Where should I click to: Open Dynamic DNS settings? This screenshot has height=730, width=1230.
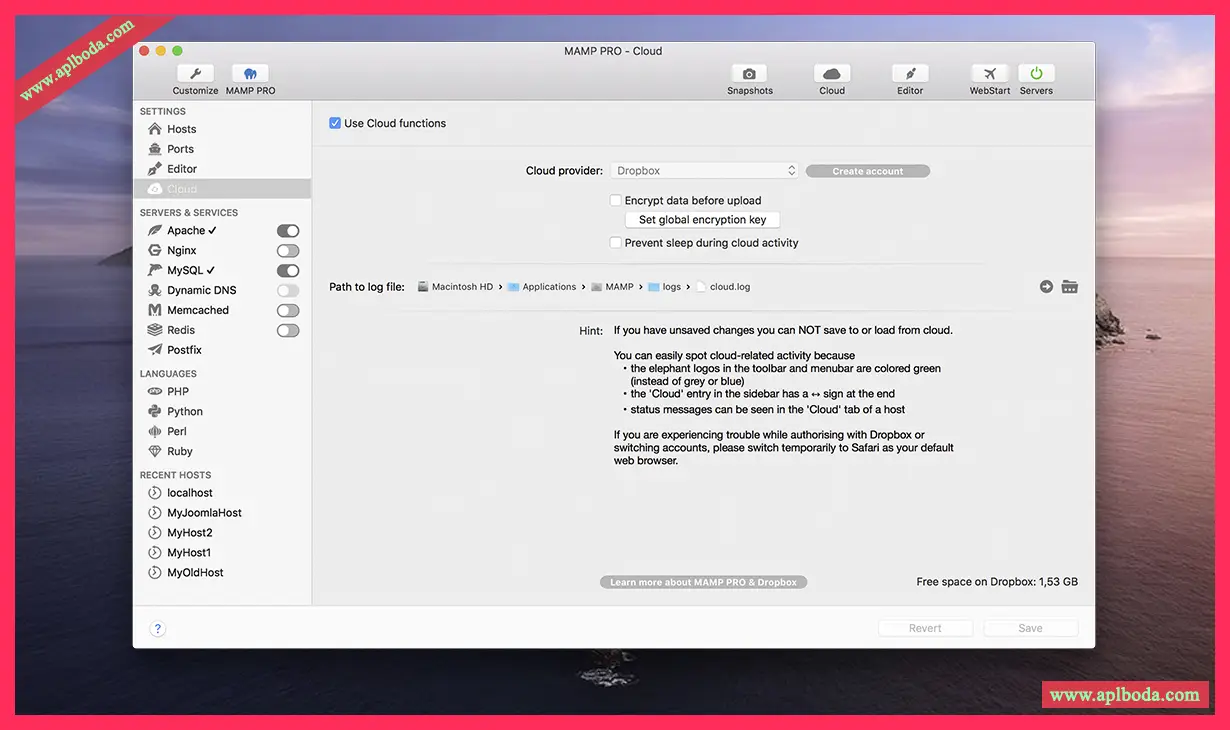coord(201,291)
